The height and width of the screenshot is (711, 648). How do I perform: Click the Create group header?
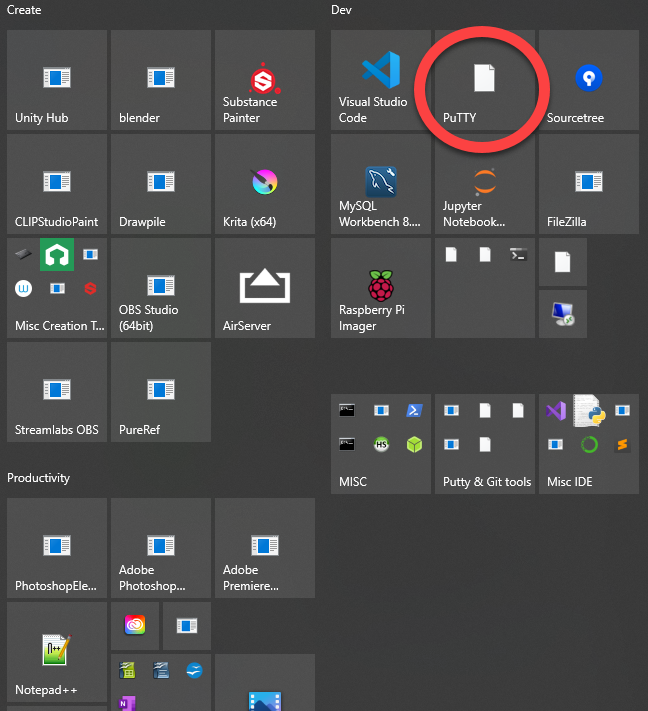(24, 10)
